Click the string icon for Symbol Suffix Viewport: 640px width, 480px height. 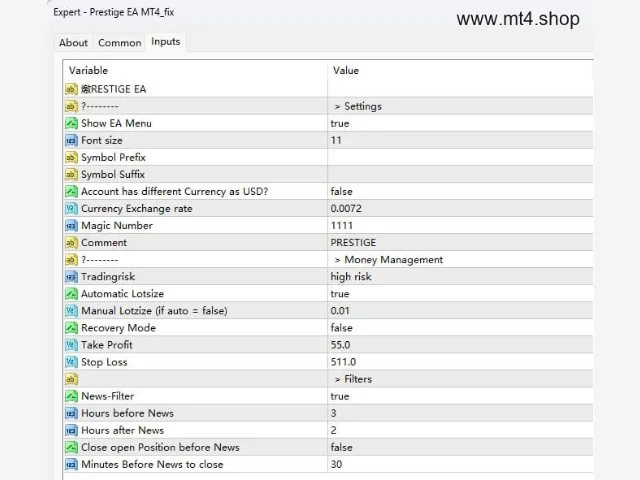pyautogui.click(x=71, y=174)
